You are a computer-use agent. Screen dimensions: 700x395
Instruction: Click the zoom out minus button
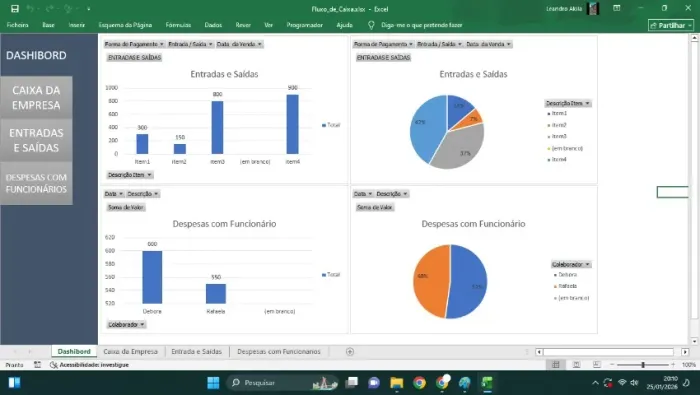tap(612, 365)
